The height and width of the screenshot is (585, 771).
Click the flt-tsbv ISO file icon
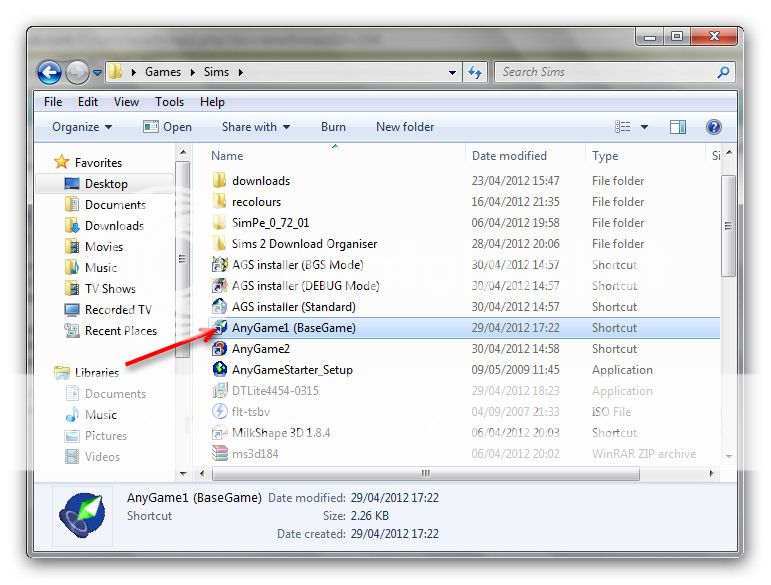pos(219,411)
